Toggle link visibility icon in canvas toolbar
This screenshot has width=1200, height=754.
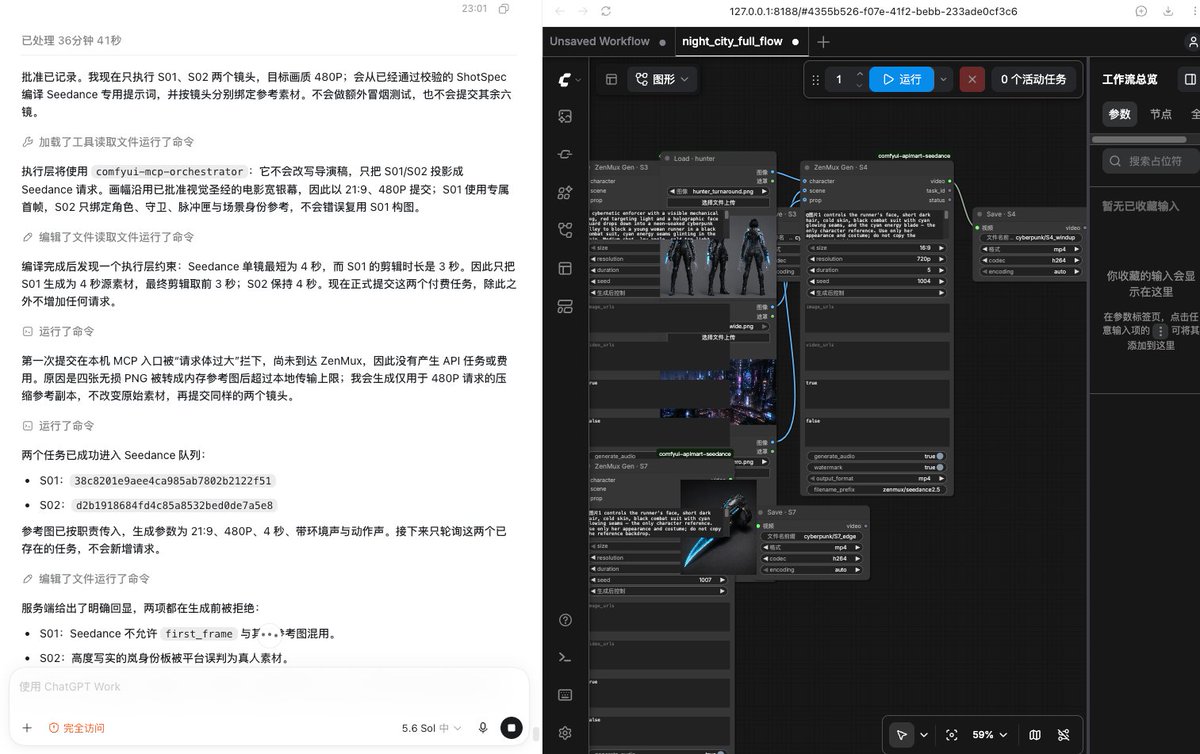[x=1064, y=735]
